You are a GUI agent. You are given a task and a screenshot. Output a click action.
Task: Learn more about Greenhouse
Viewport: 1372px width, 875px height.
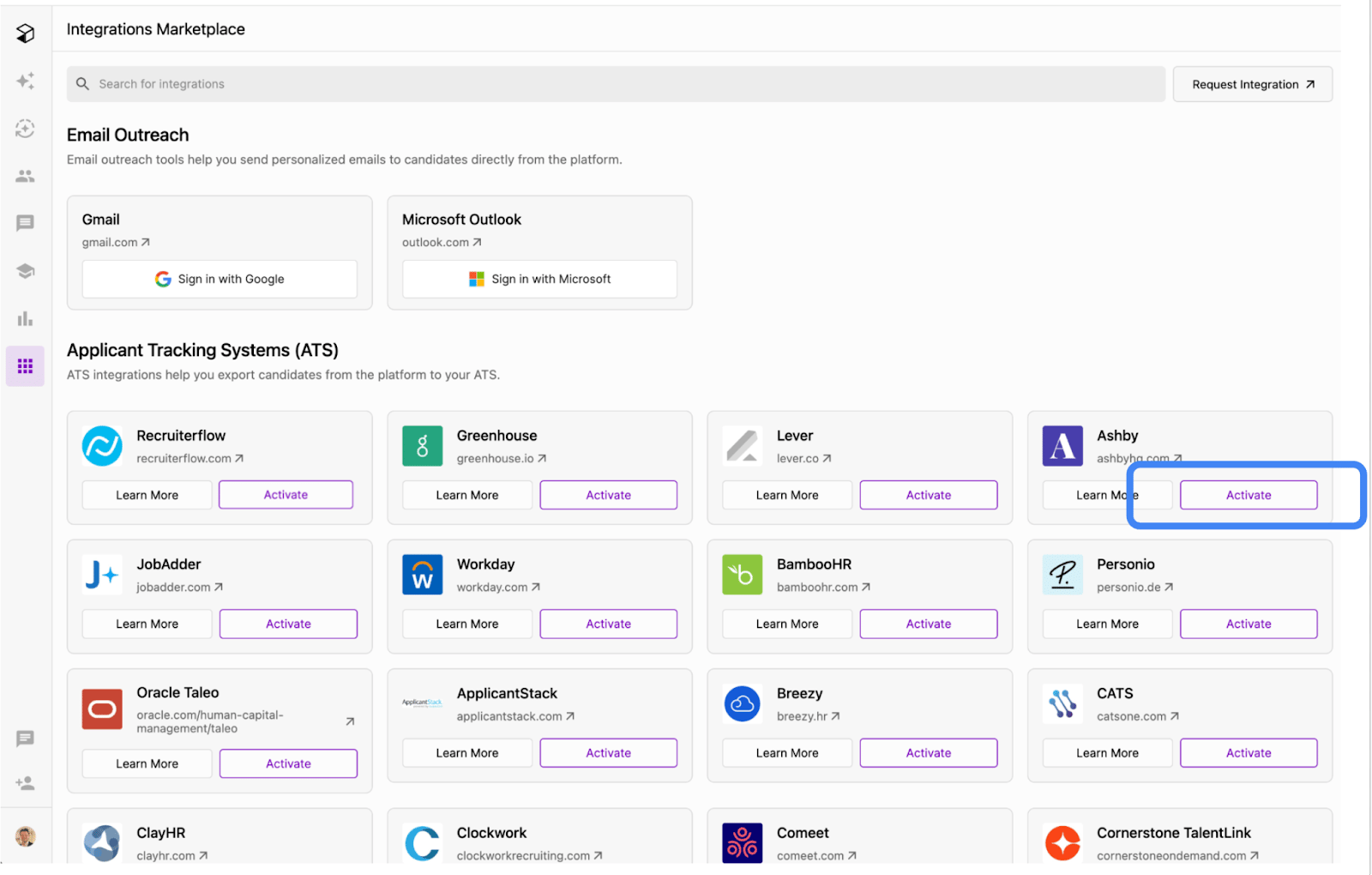coord(467,495)
